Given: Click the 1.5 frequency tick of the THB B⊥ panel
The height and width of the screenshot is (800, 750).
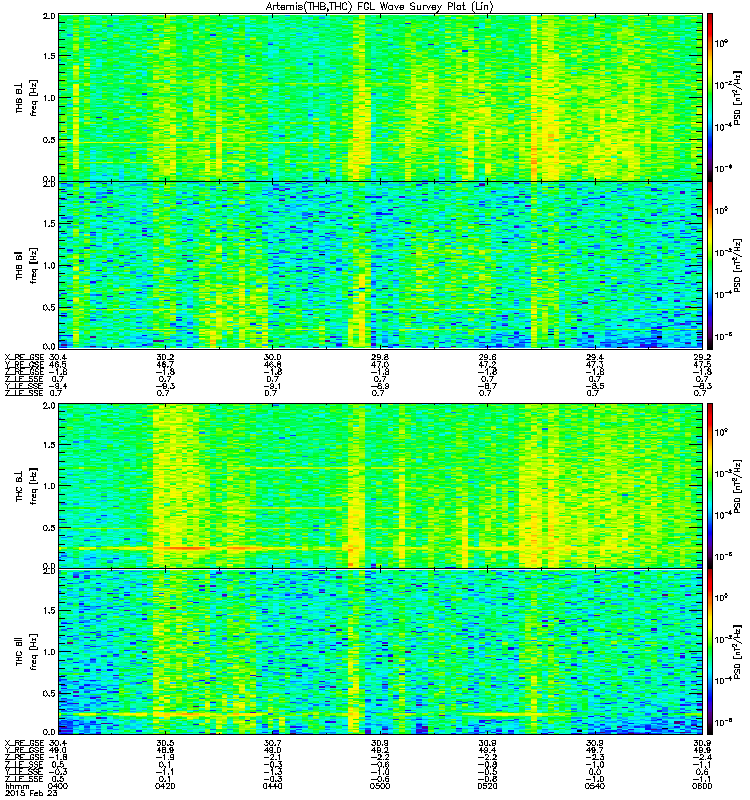Looking at the screenshot, I should pos(49,56).
